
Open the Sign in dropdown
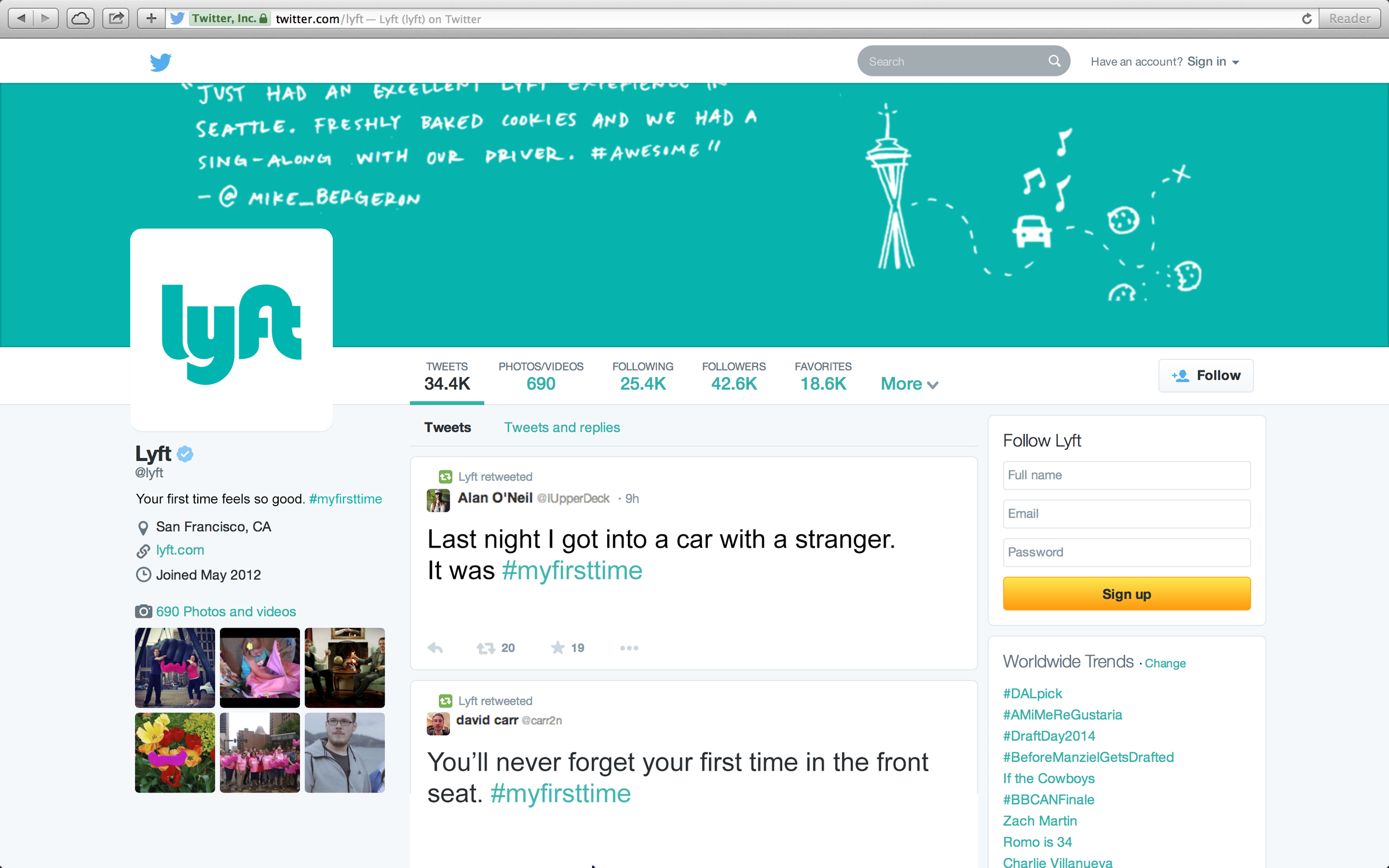click(x=1213, y=62)
